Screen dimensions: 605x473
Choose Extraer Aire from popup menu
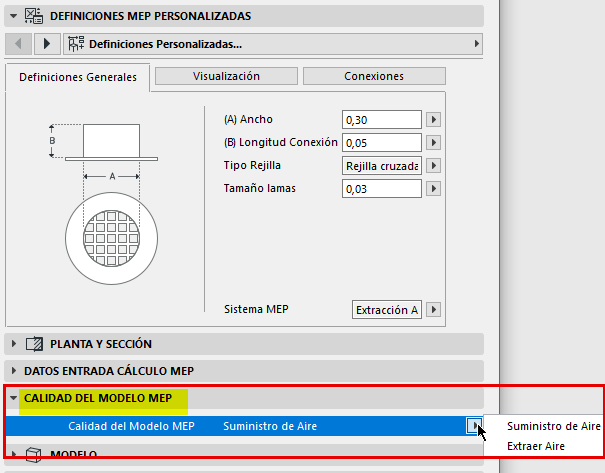[536, 446]
